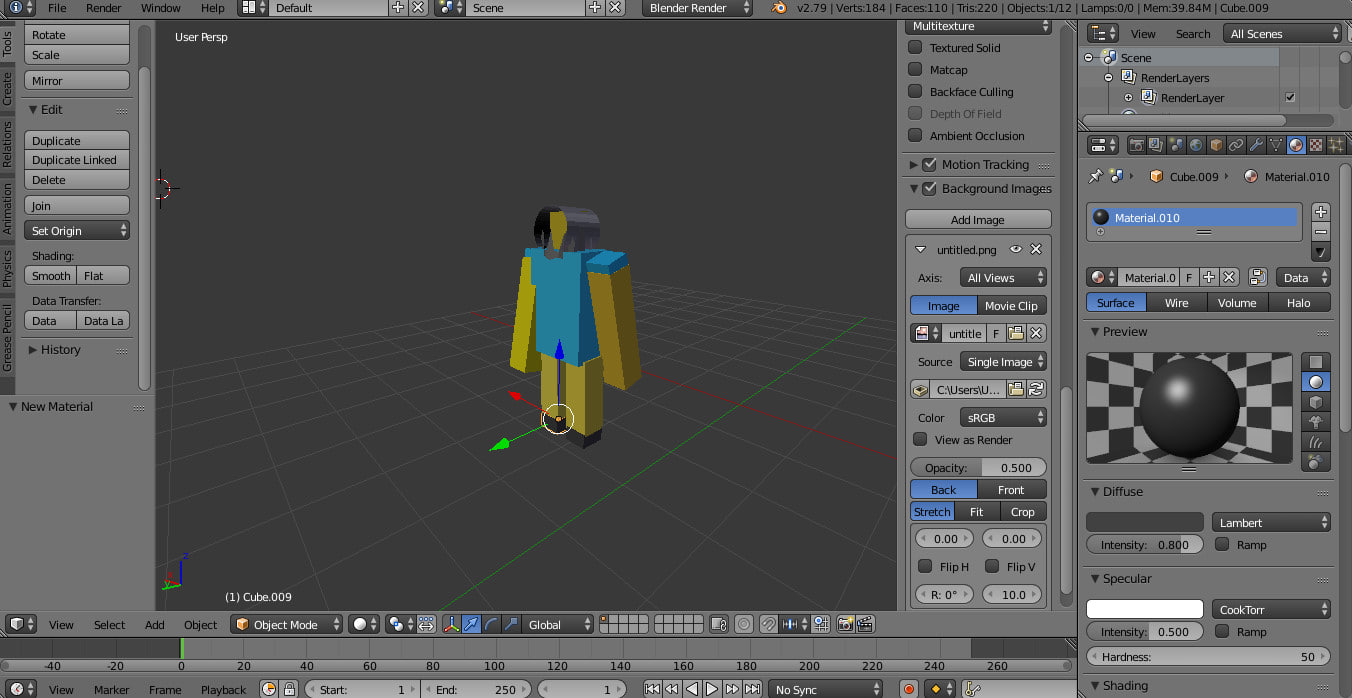Enable the Flip H checkbox
This screenshot has height=698, width=1352.
(925, 566)
